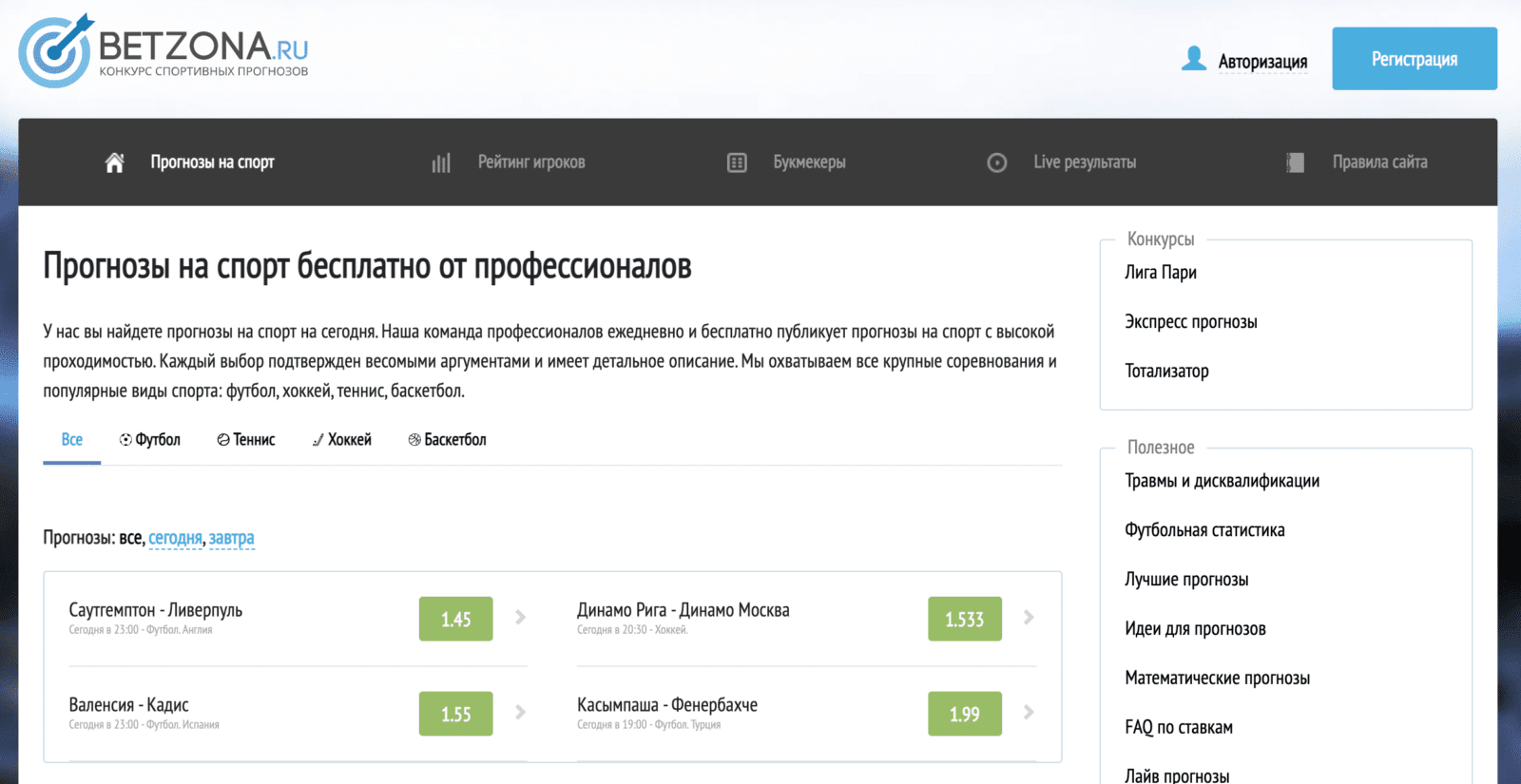
Task: Click the home icon in navigation bar
Action: pyautogui.click(x=114, y=163)
